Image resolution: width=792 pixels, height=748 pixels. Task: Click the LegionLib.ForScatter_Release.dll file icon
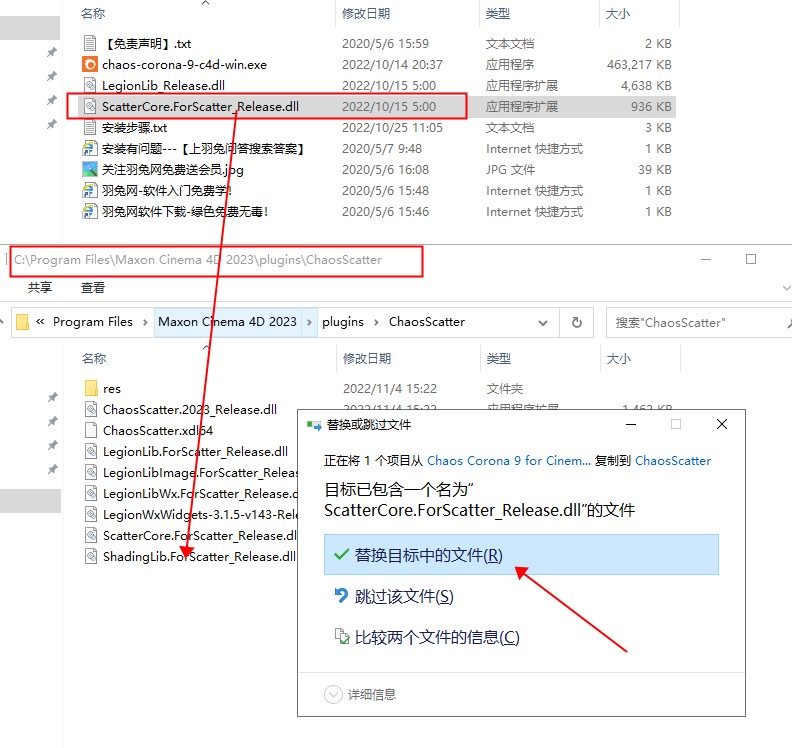coord(91,451)
